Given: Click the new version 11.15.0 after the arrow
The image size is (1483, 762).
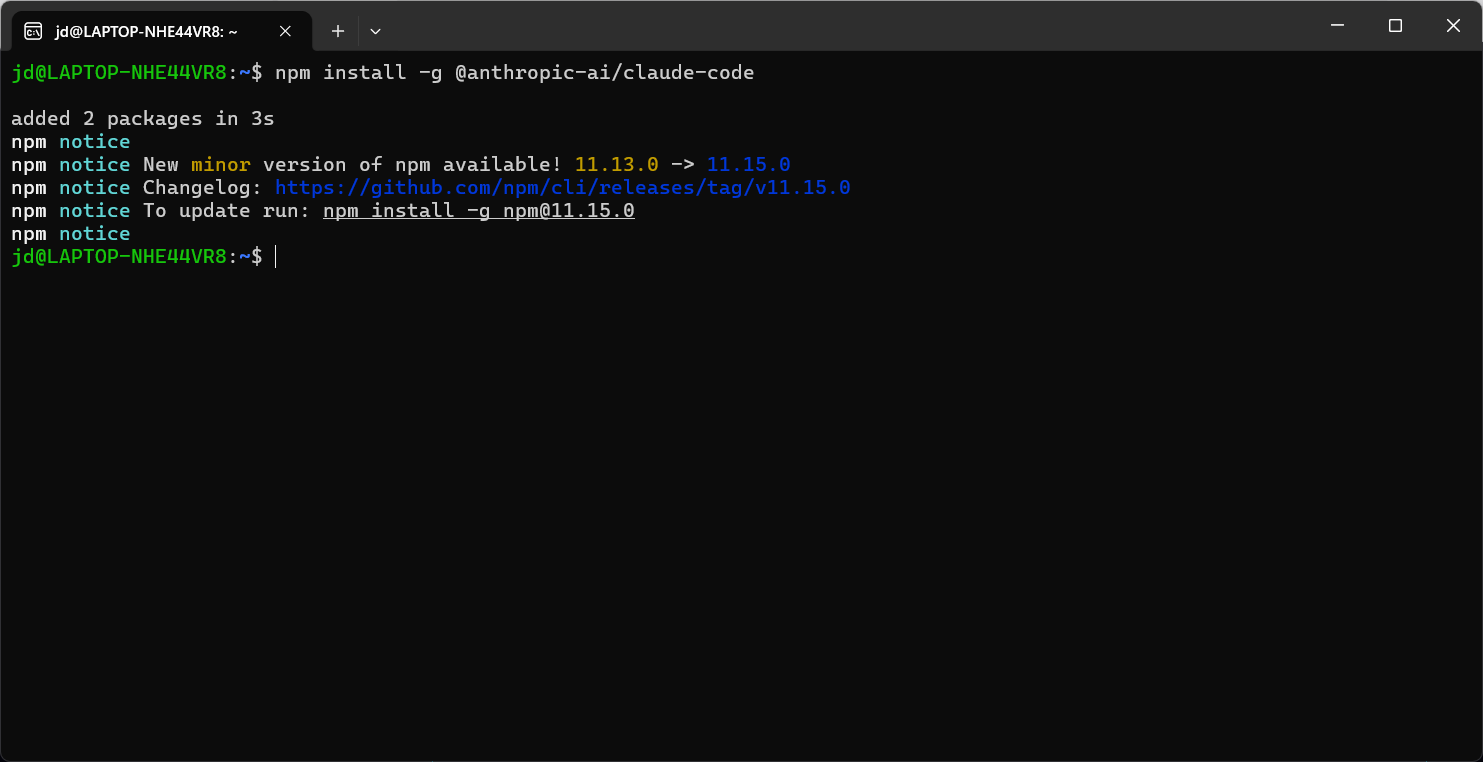Looking at the screenshot, I should point(748,165).
